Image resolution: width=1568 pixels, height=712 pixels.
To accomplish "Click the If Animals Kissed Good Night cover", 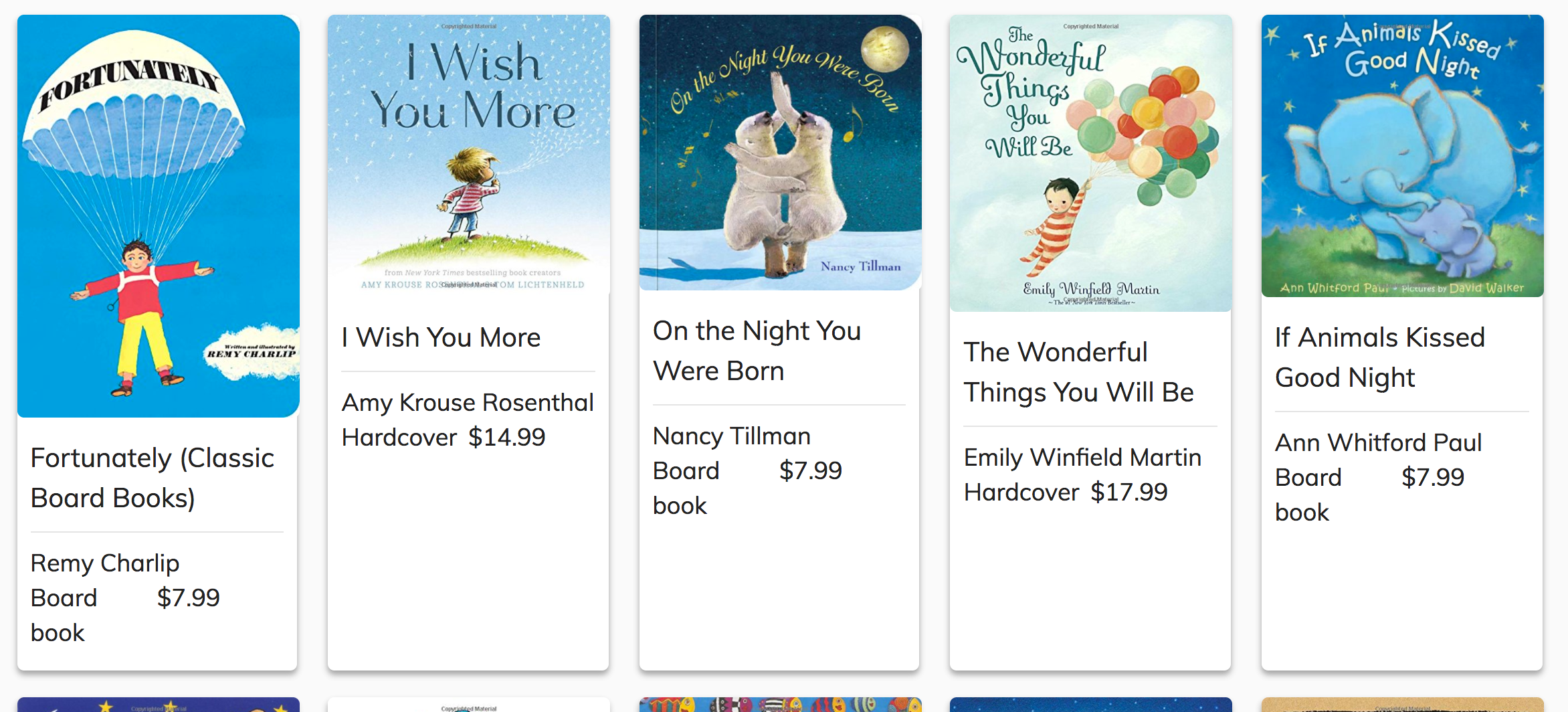I will pyautogui.click(x=1402, y=156).
